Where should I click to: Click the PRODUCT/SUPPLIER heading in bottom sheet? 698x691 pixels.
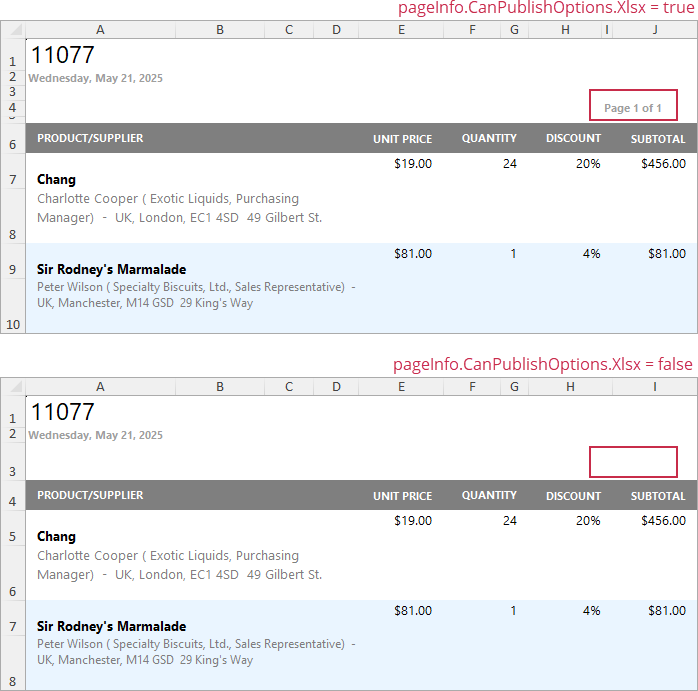(x=90, y=495)
